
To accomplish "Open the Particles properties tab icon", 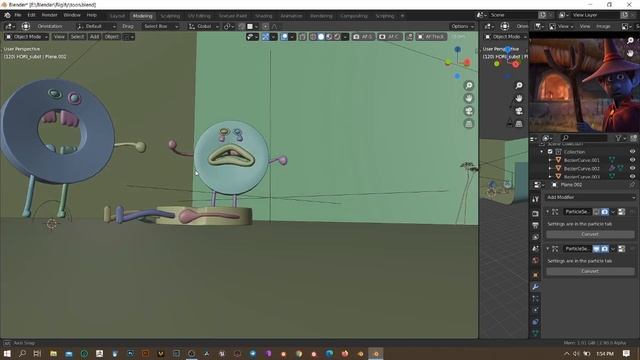I will click(x=536, y=298).
